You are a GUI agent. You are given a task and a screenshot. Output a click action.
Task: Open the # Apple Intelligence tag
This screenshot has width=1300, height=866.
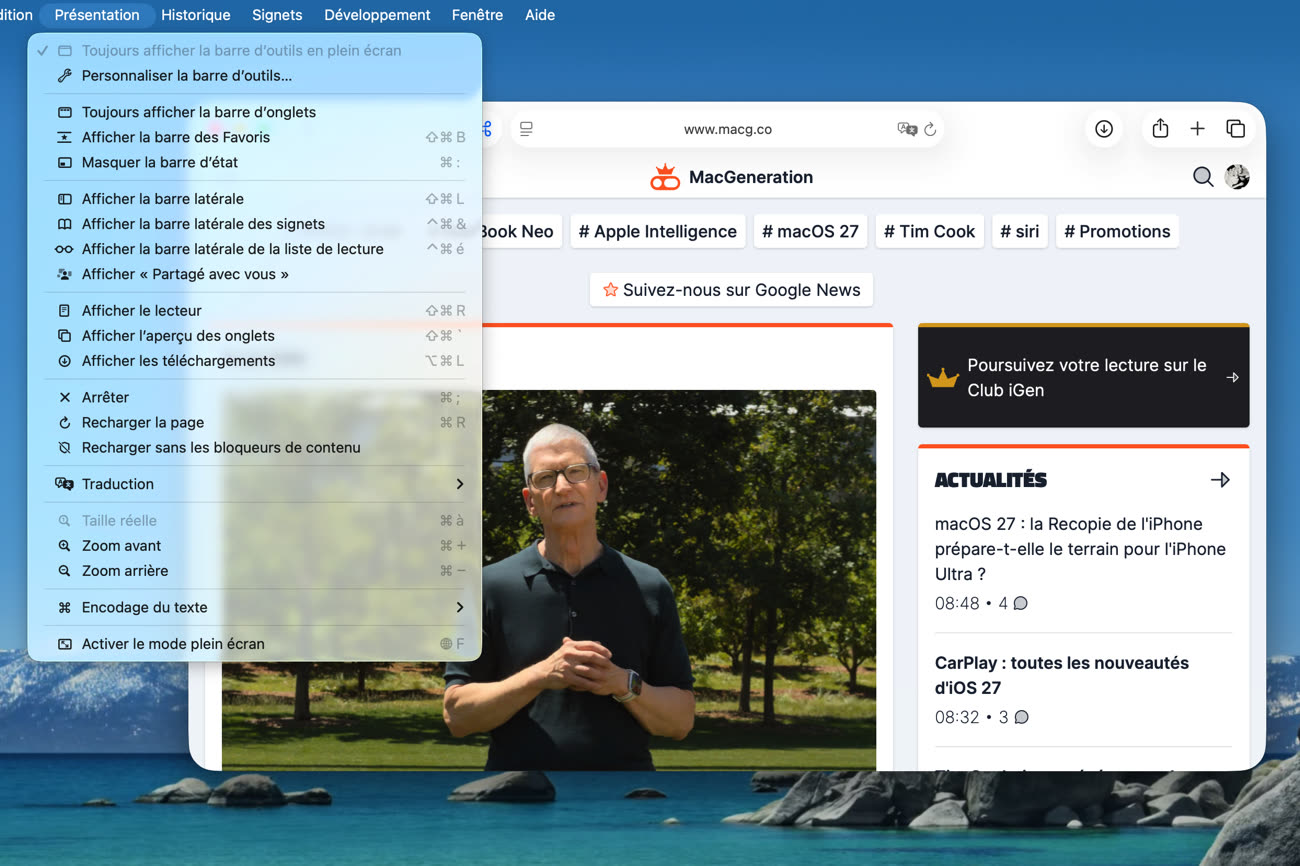pos(657,231)
